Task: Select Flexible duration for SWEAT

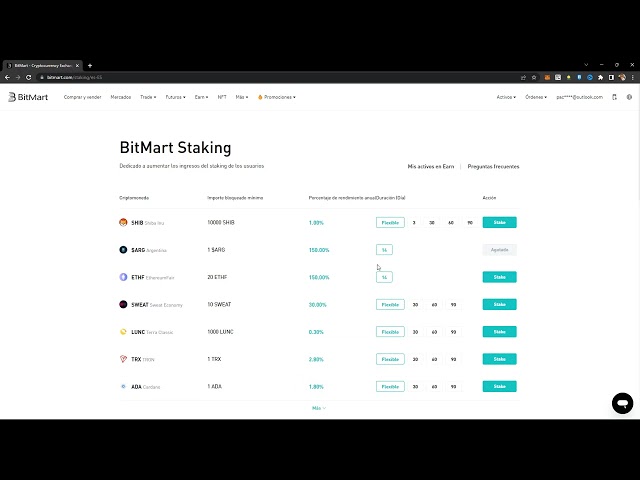Action: pos(390,304)
